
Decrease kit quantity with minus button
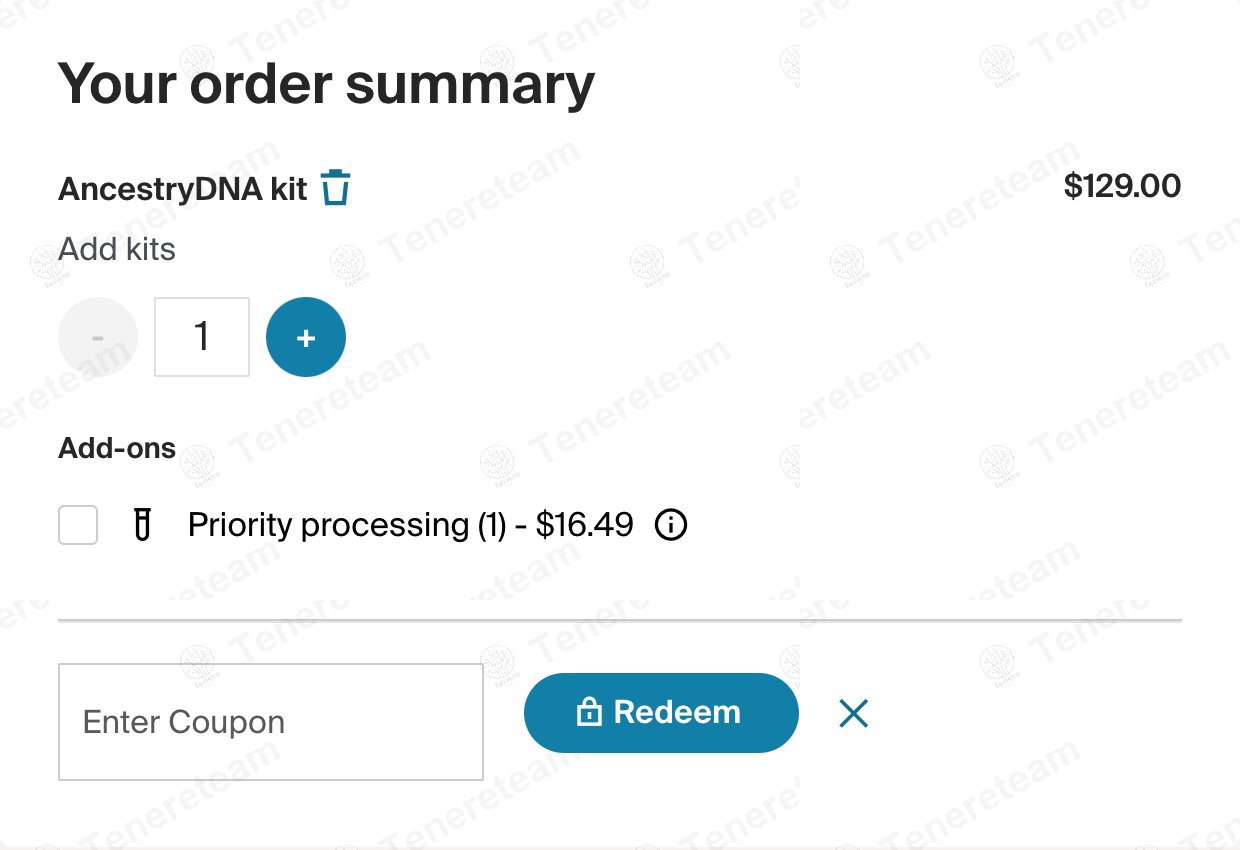coord(98,337)
